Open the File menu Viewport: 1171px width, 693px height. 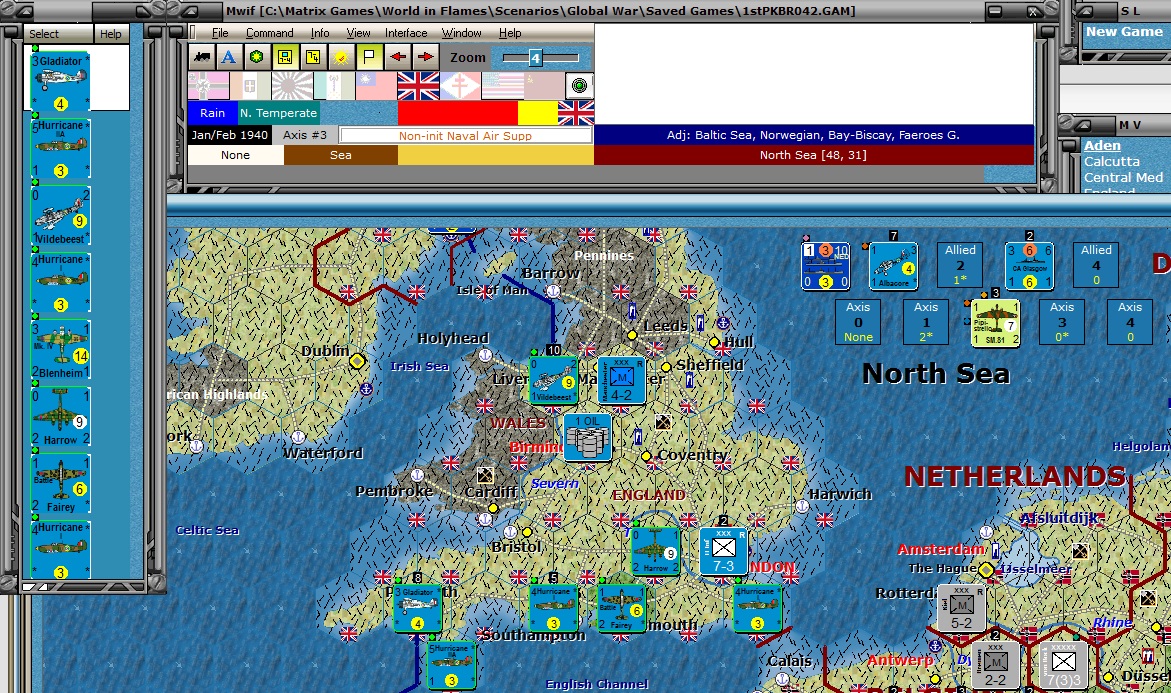[x=220, y=33]
